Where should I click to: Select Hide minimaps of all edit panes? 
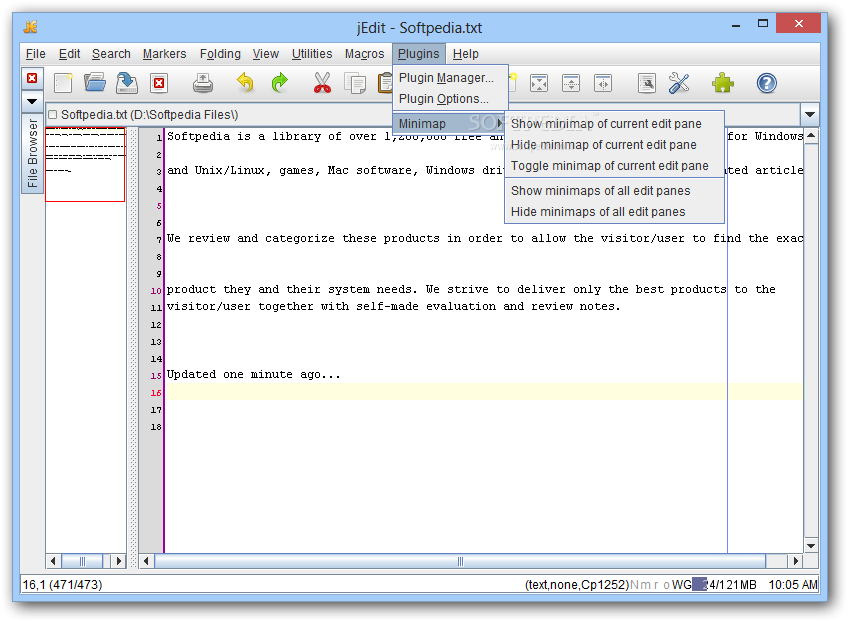(x=614, y=212)
